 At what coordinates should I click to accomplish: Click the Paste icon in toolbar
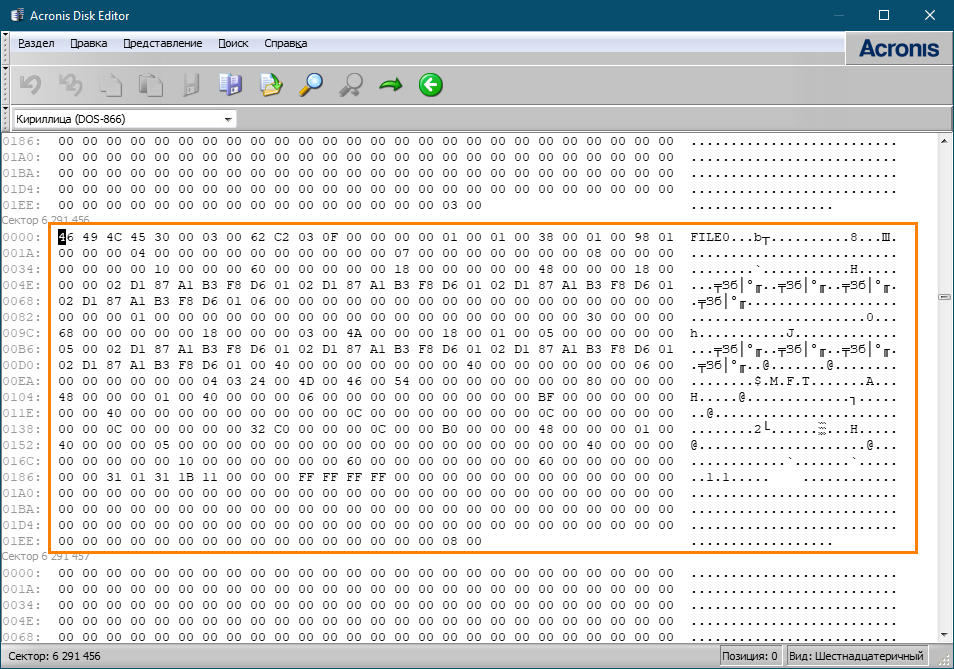point(150,85)
